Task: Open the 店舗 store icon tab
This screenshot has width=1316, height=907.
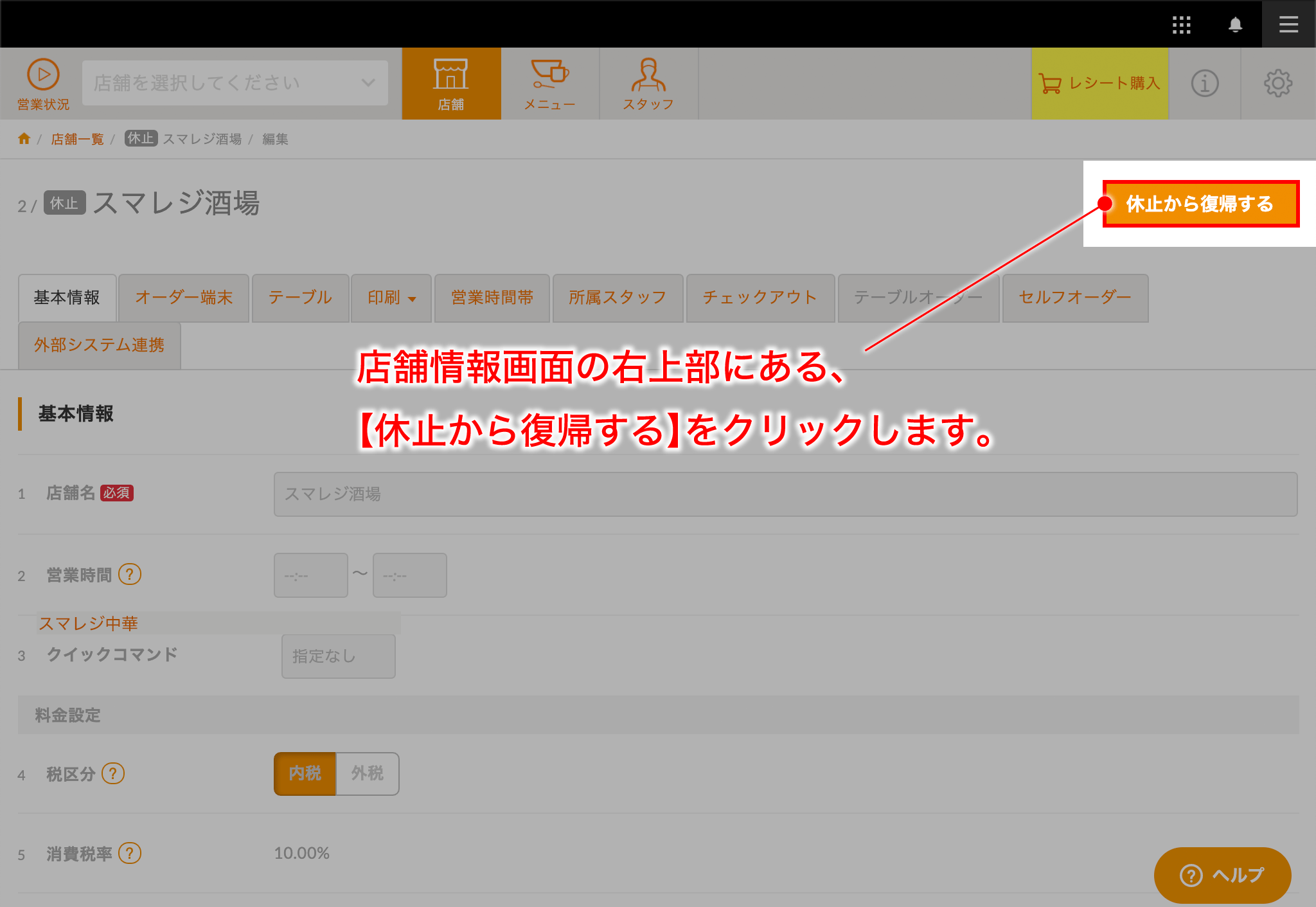Action: [x=451, y=83]
